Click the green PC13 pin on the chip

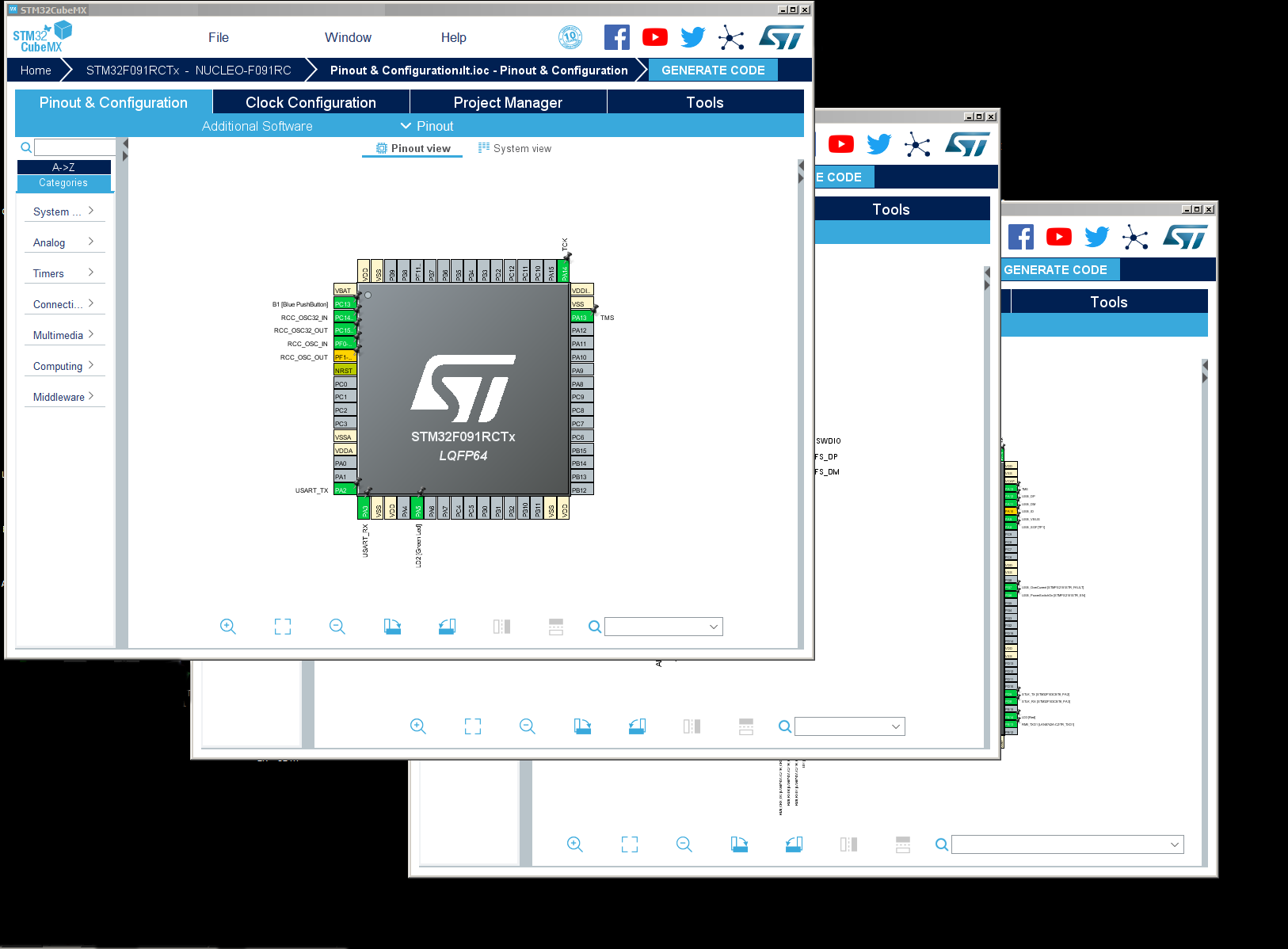click(345, 304)
